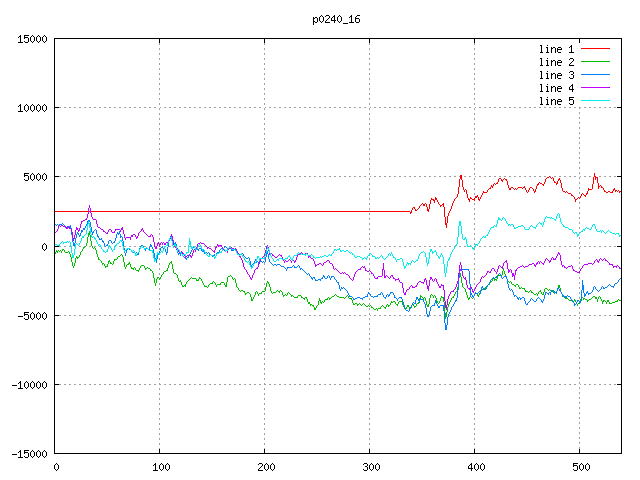Image resolution: width=640 pixels, height=480 pixels.
Task: Click the chart title p0240_16
Action: [336, 20]
